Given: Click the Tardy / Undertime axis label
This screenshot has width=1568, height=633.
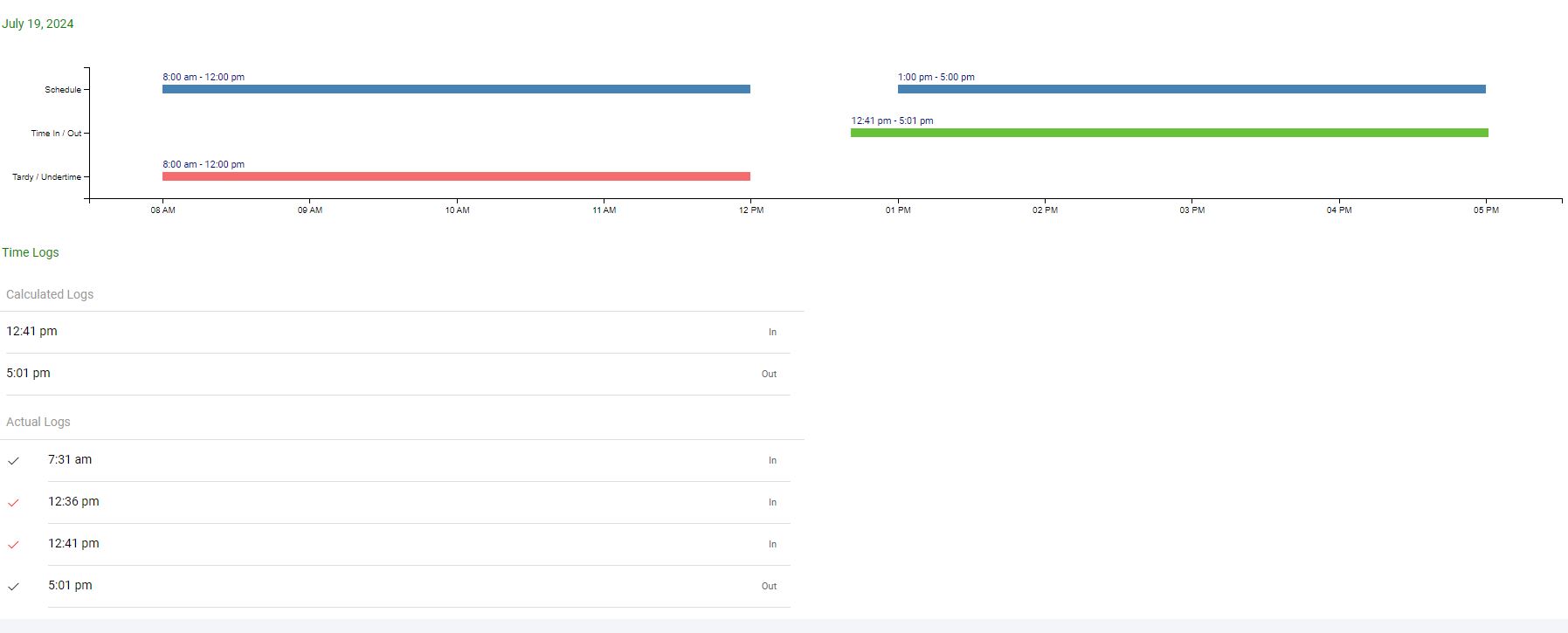Looking at the screenshot, I should click(46, 177).
